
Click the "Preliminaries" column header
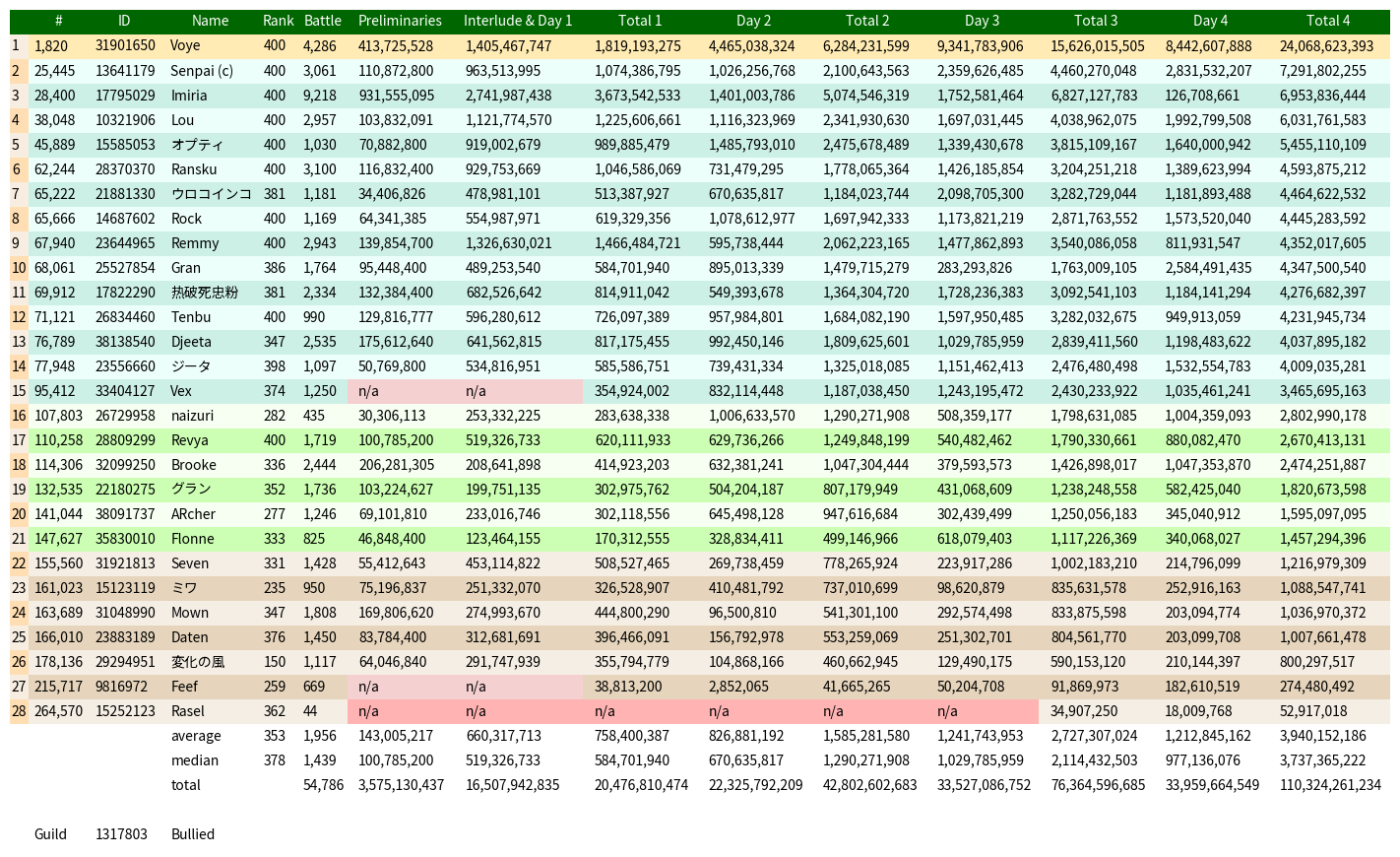(x=400, y=21)
